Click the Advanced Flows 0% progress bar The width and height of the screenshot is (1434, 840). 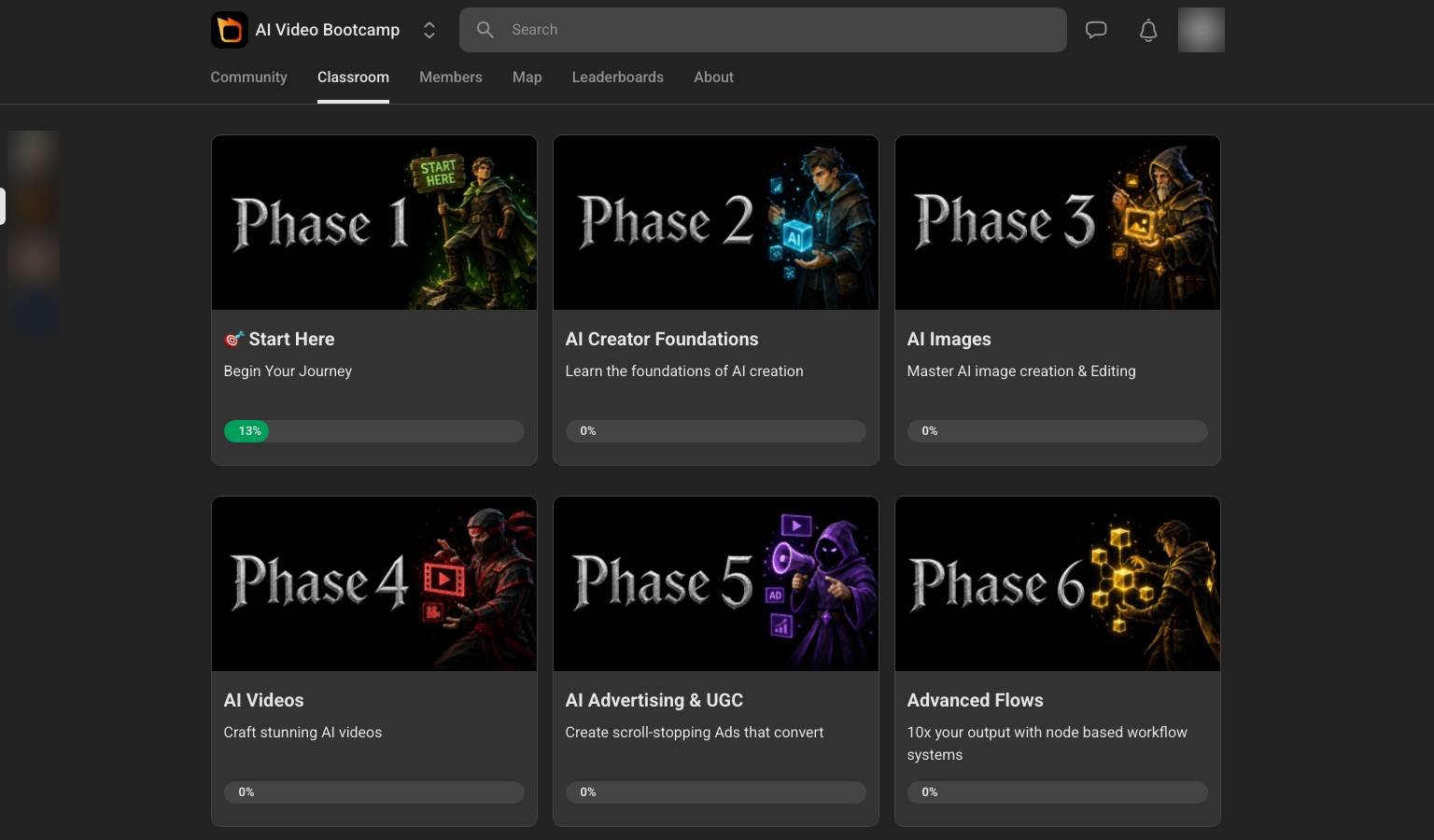1058,792
